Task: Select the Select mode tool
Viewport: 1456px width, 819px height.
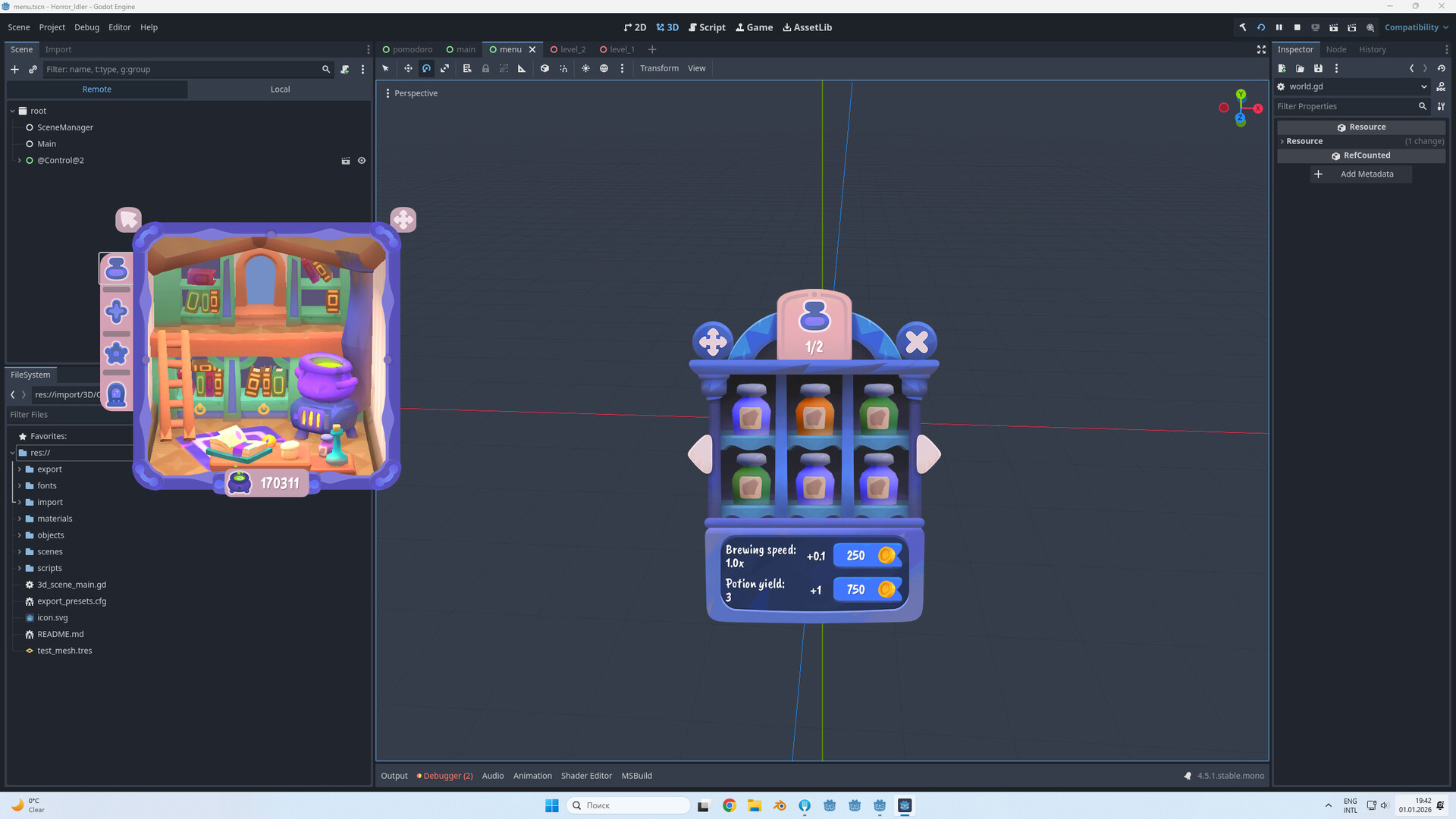Action: (385, 68)
